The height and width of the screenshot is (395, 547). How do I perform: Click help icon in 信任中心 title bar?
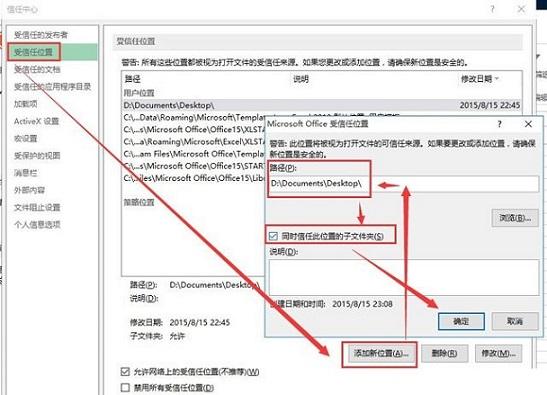492,9
